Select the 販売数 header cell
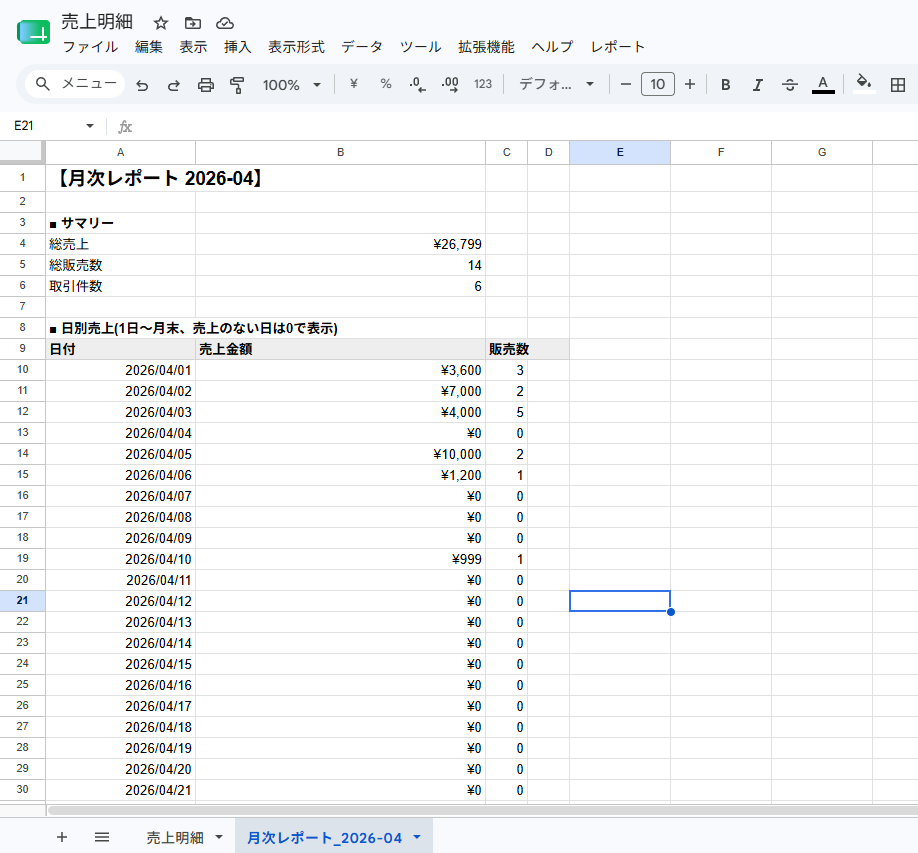Viewport: 918px width, 853px height. tap(506, 350)
